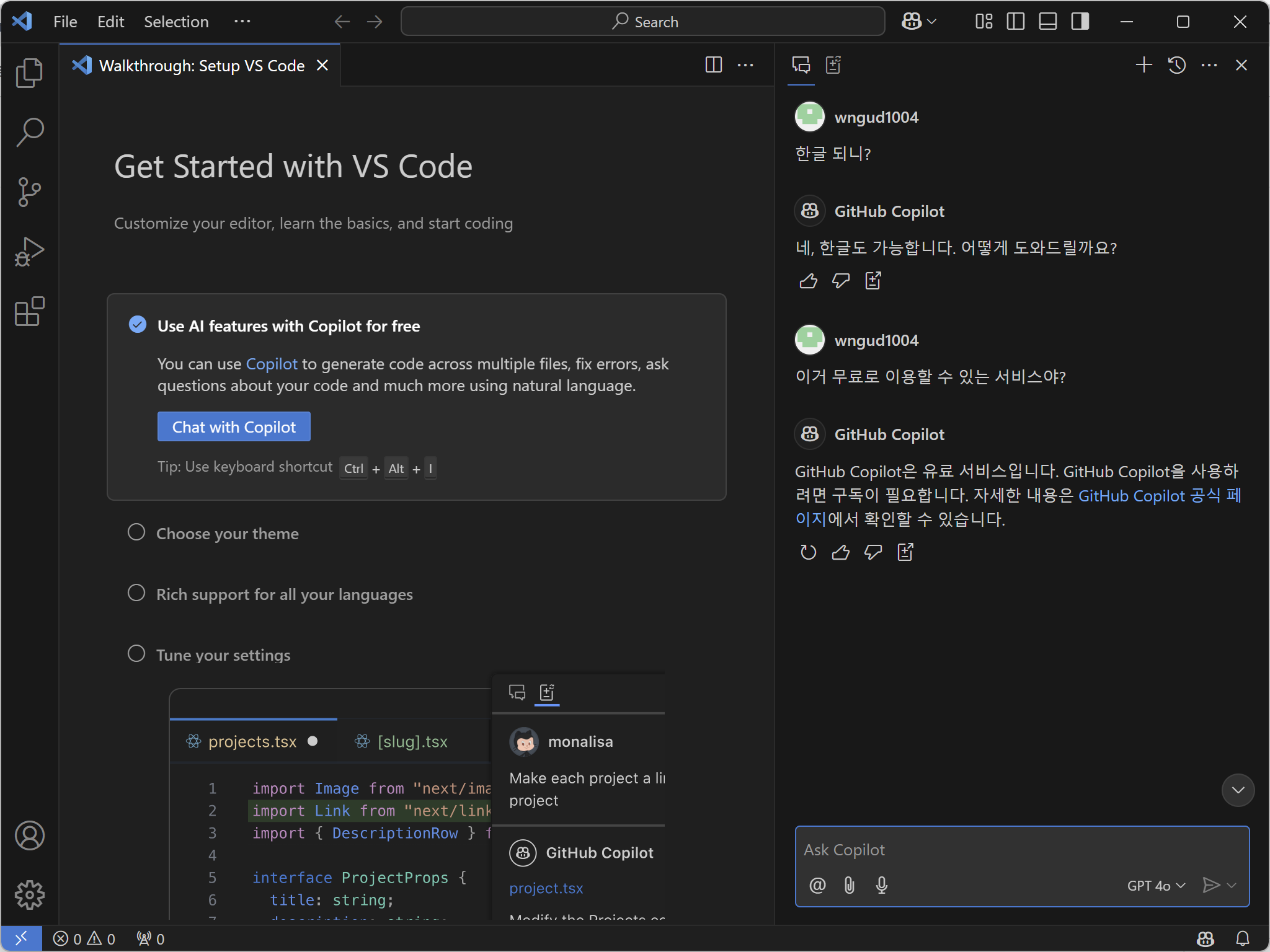Select Rich support for all your languages step
The width and height of the screenshot is (1270, 952).
click(284, 594)
